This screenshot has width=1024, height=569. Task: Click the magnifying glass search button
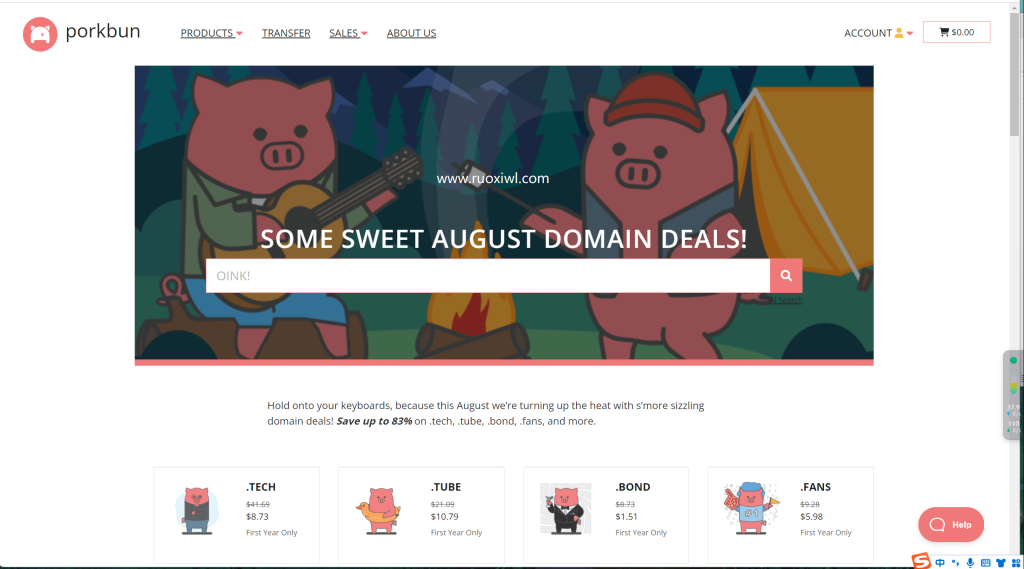pos(786,276)
